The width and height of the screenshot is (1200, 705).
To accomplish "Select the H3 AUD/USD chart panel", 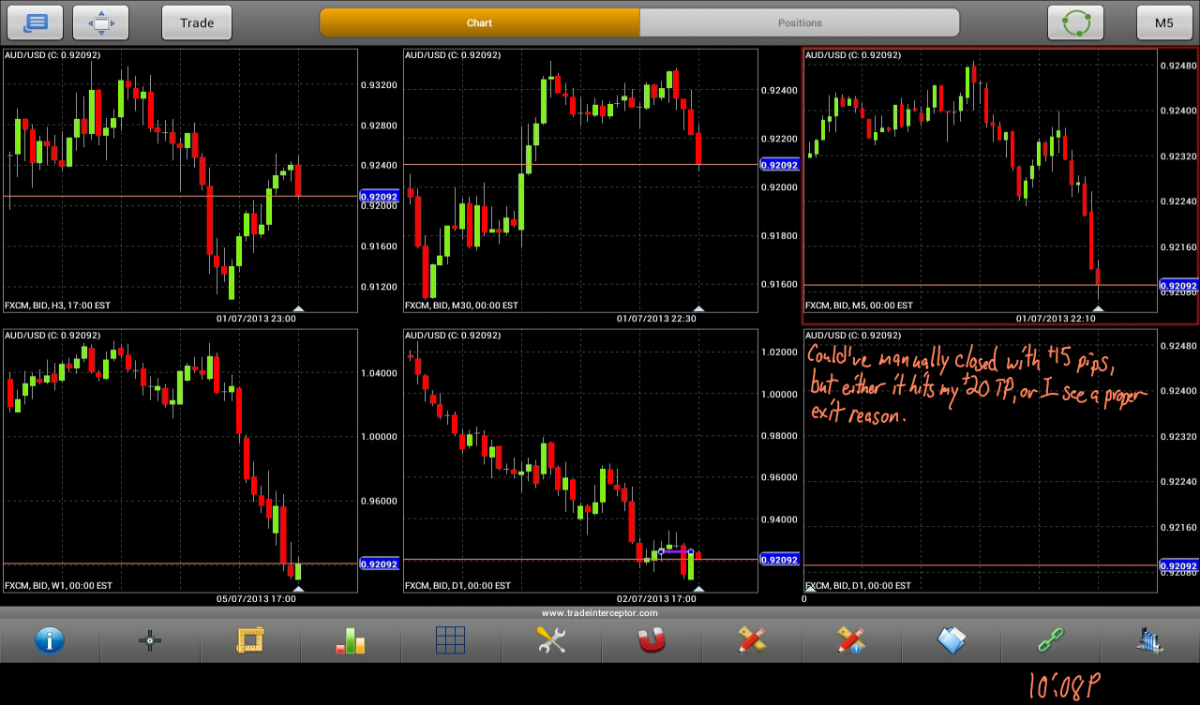I will pos(180,180).
